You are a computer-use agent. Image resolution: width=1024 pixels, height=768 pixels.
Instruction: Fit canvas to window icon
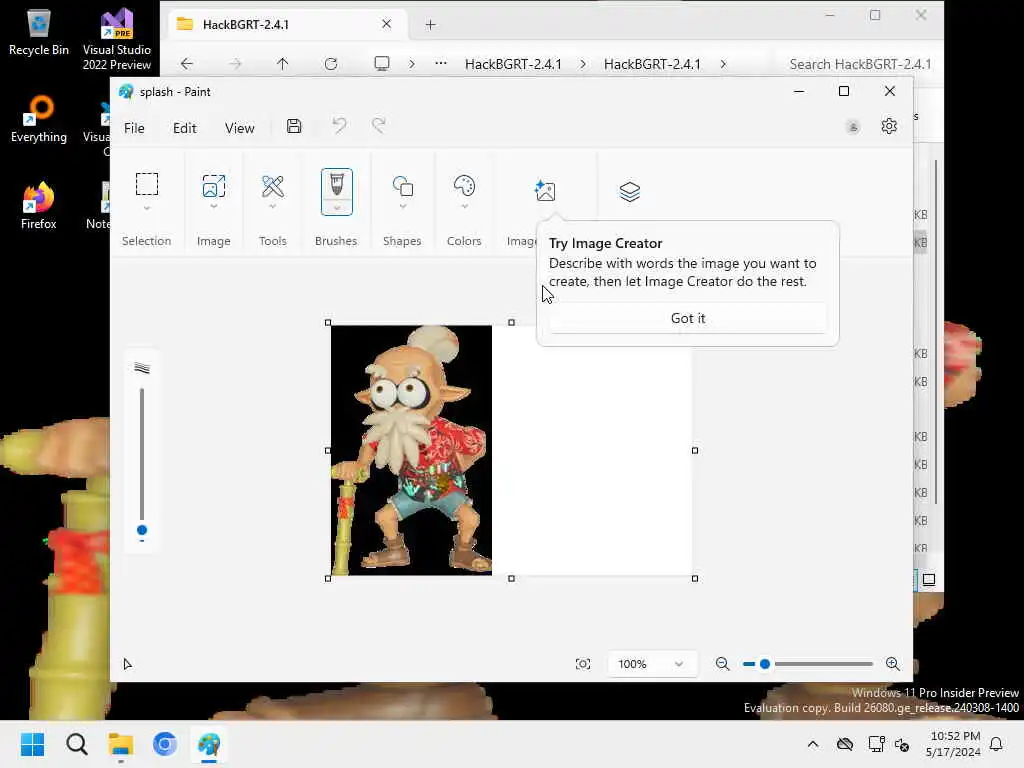[x=583, y=664]
